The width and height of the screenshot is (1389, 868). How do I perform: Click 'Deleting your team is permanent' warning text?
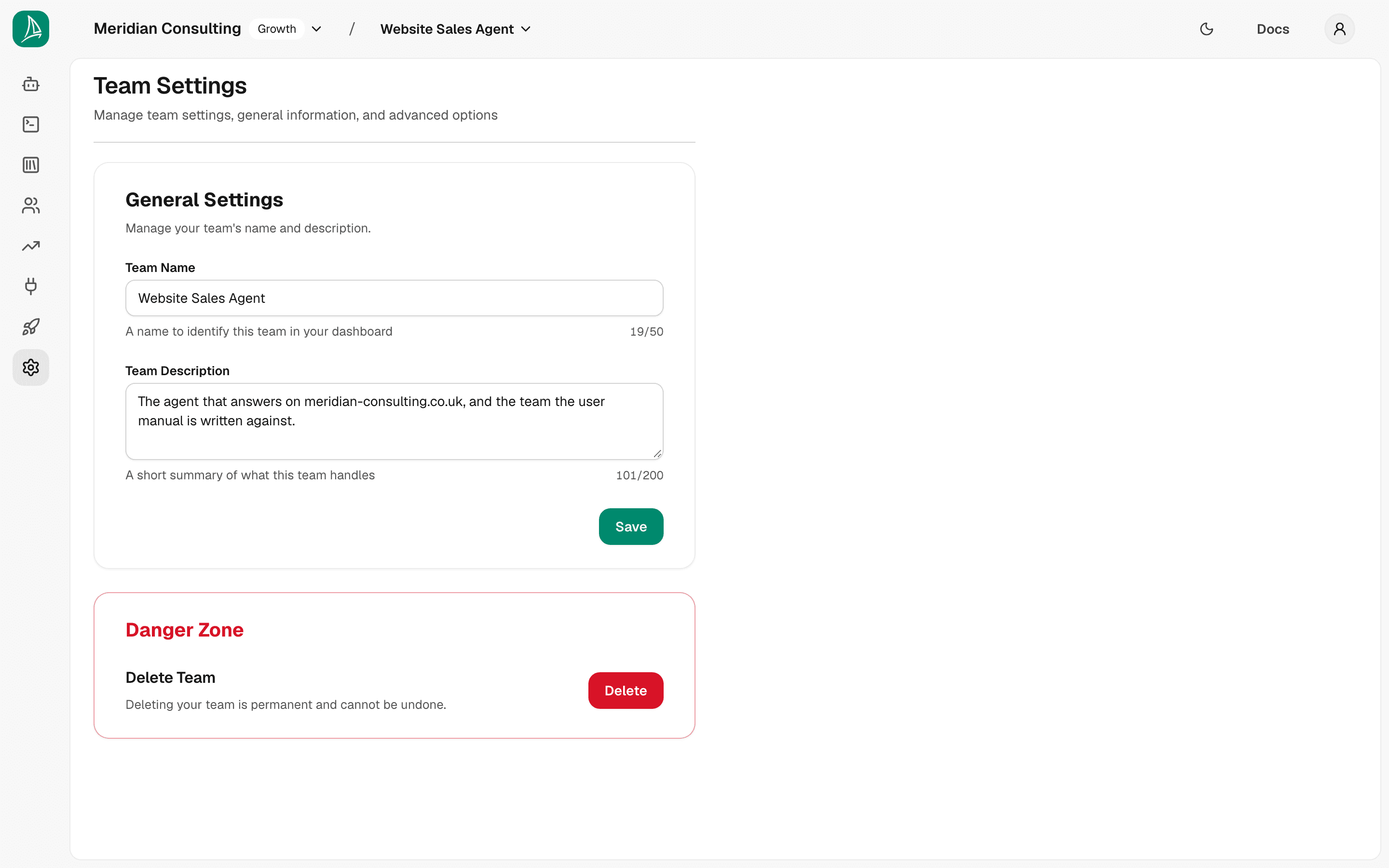click(x=286, y=705)
